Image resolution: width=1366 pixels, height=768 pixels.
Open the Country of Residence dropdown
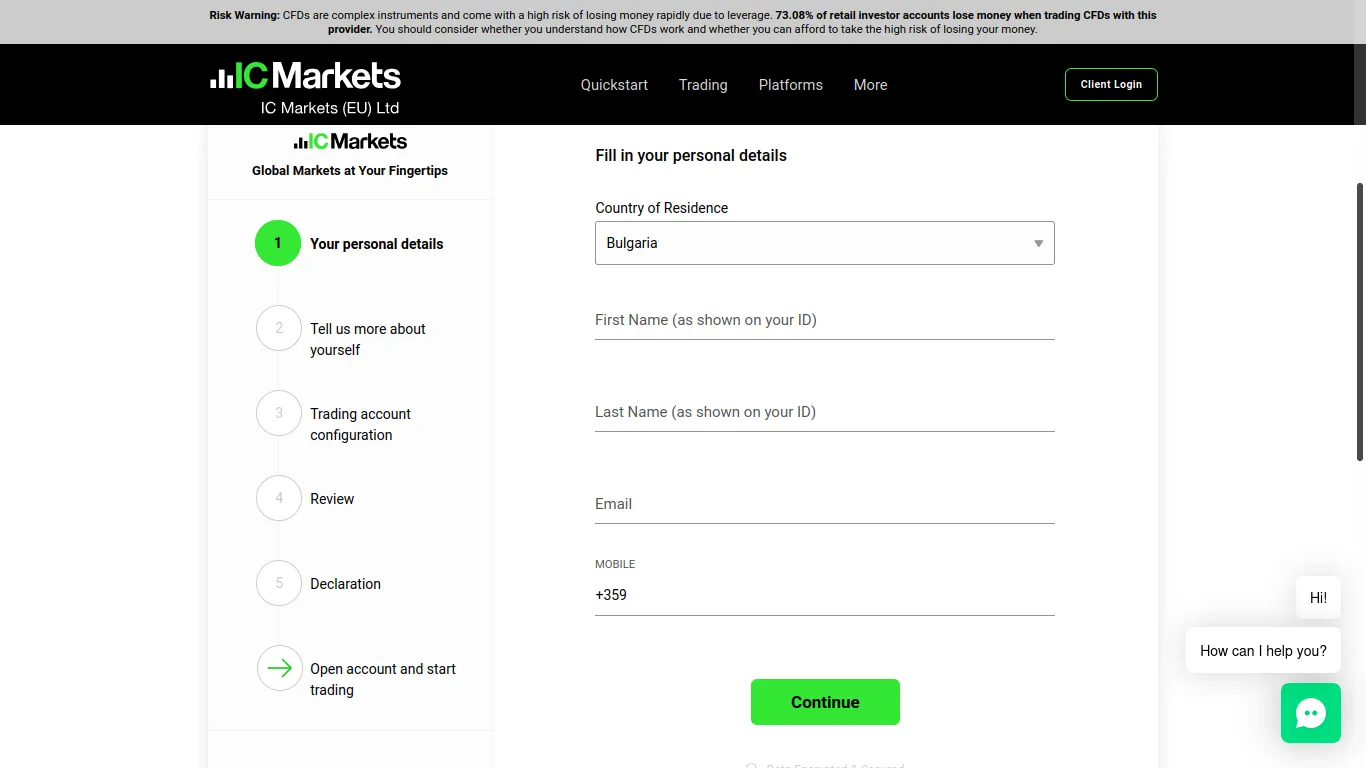pyautogui.click(x=825, y=243)
